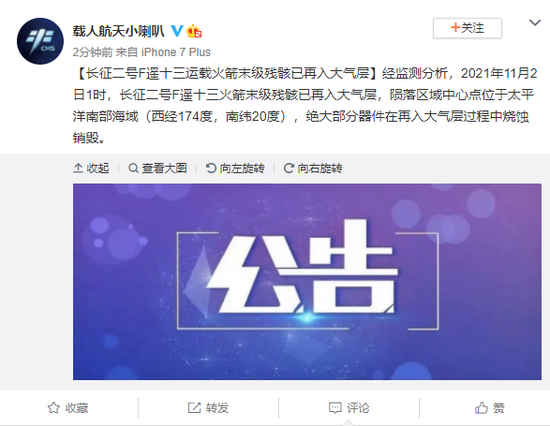Follow the account with +关注 button
Viewport: 550px width, 426px height.
click(467, 28)
